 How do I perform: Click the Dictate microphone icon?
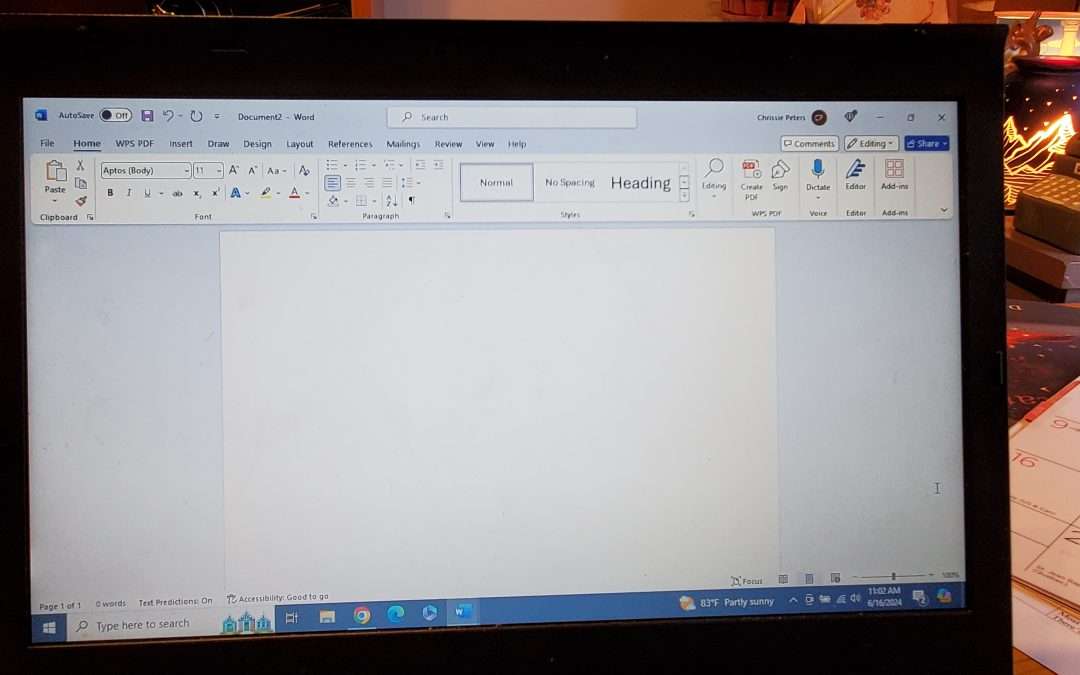818,170
